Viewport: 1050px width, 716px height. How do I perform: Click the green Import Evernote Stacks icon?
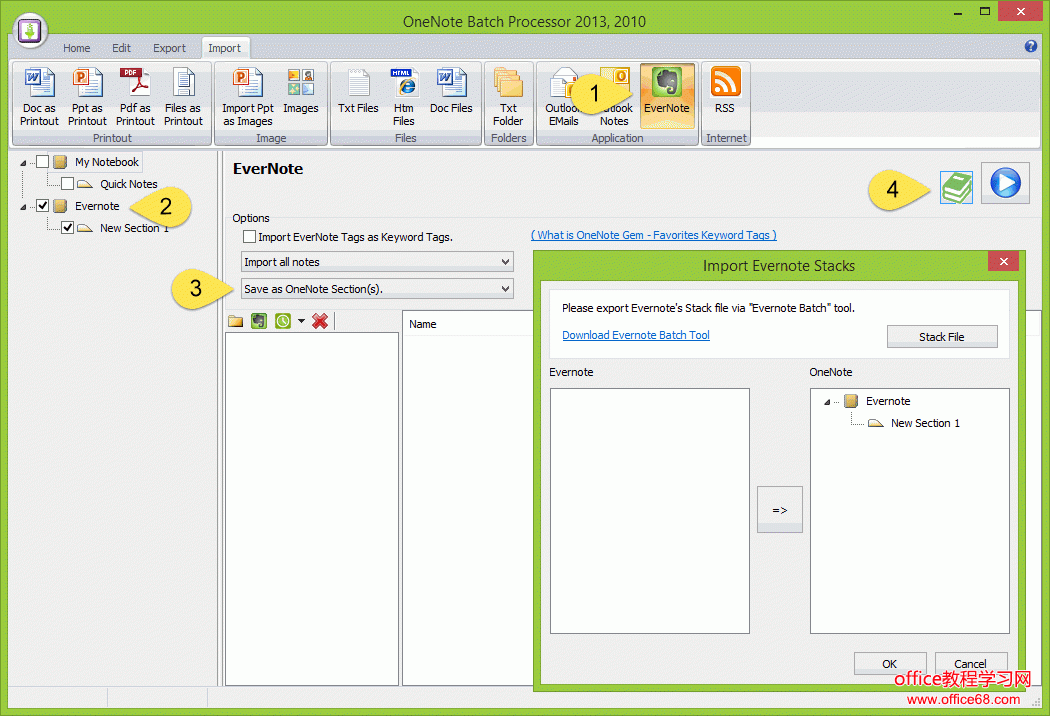pos(956,186)
